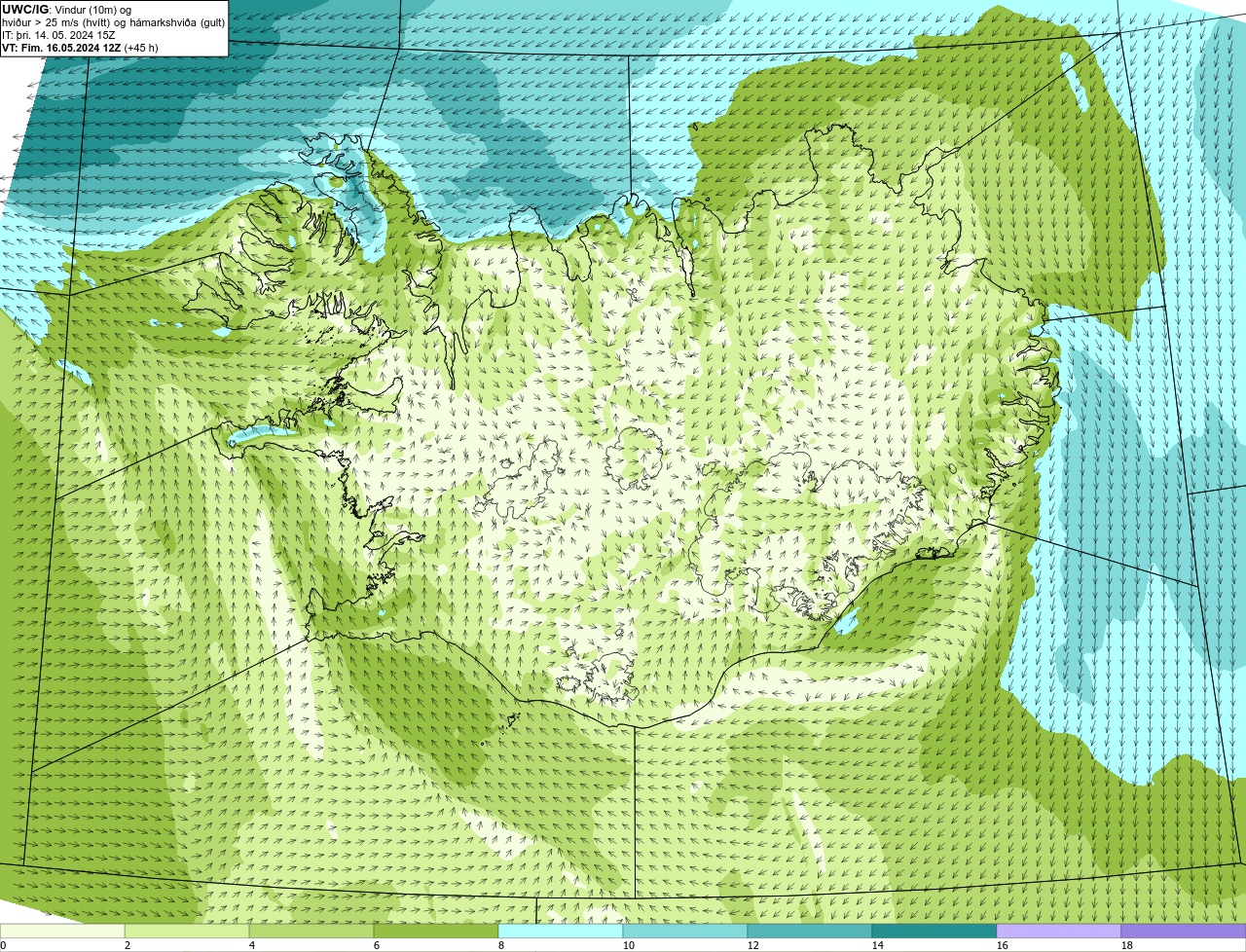
Task: Click the 16–18 m/s light lavender legend swatch
Action: coord(1059,931)
